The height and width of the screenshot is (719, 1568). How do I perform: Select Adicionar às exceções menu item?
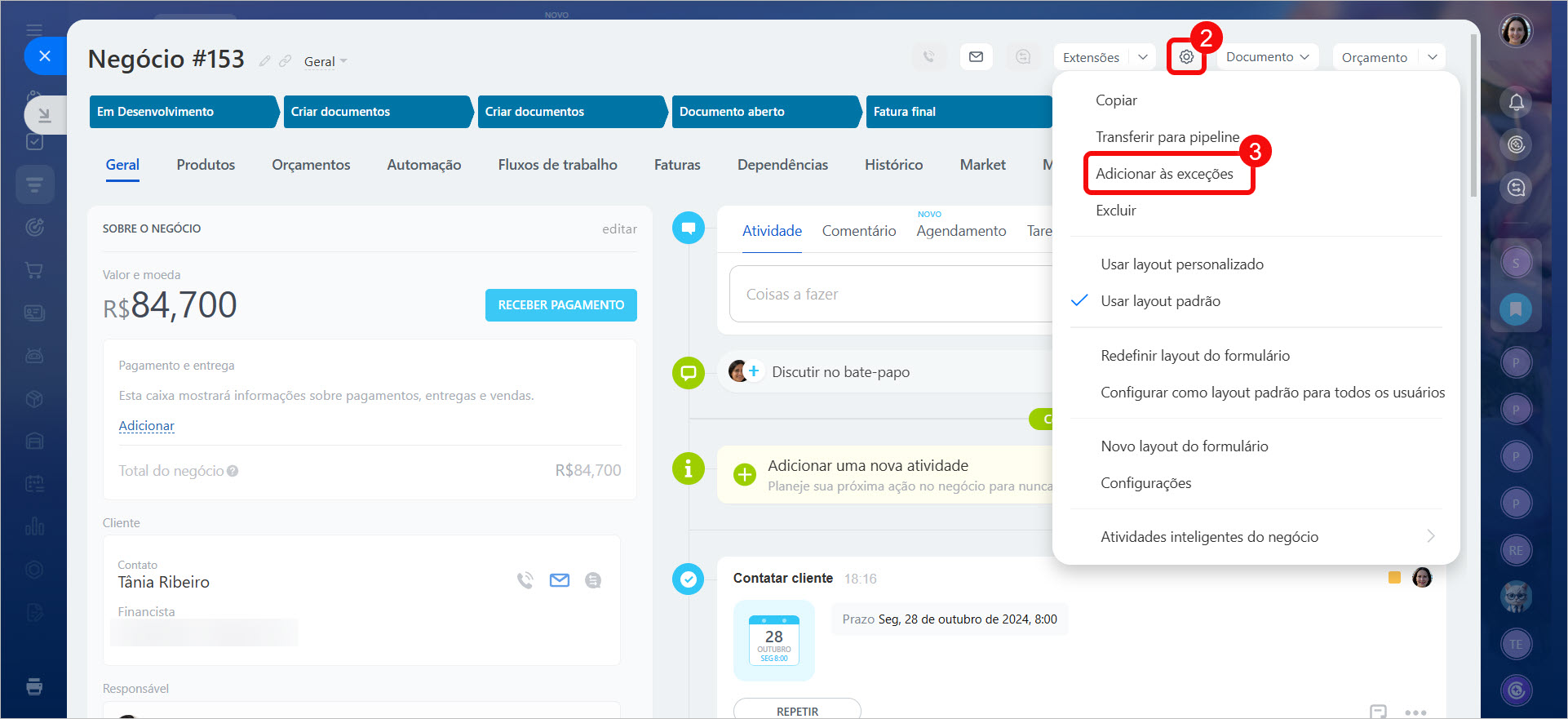pyautogui.click(x=1164, y=174)
